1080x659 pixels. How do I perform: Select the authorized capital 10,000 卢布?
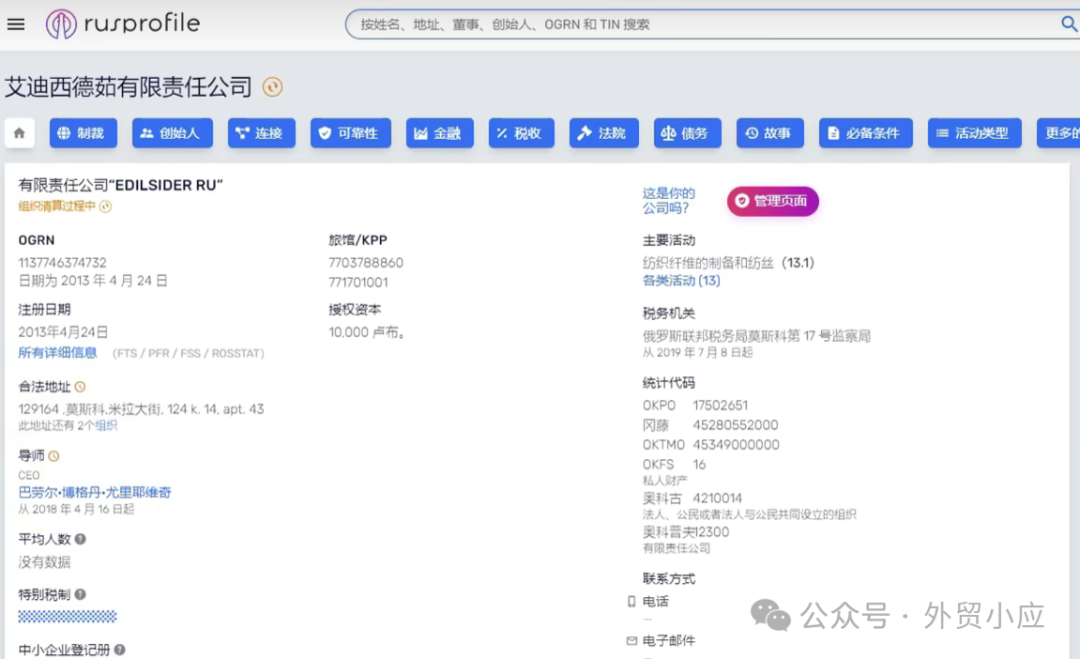coord(366,333)
